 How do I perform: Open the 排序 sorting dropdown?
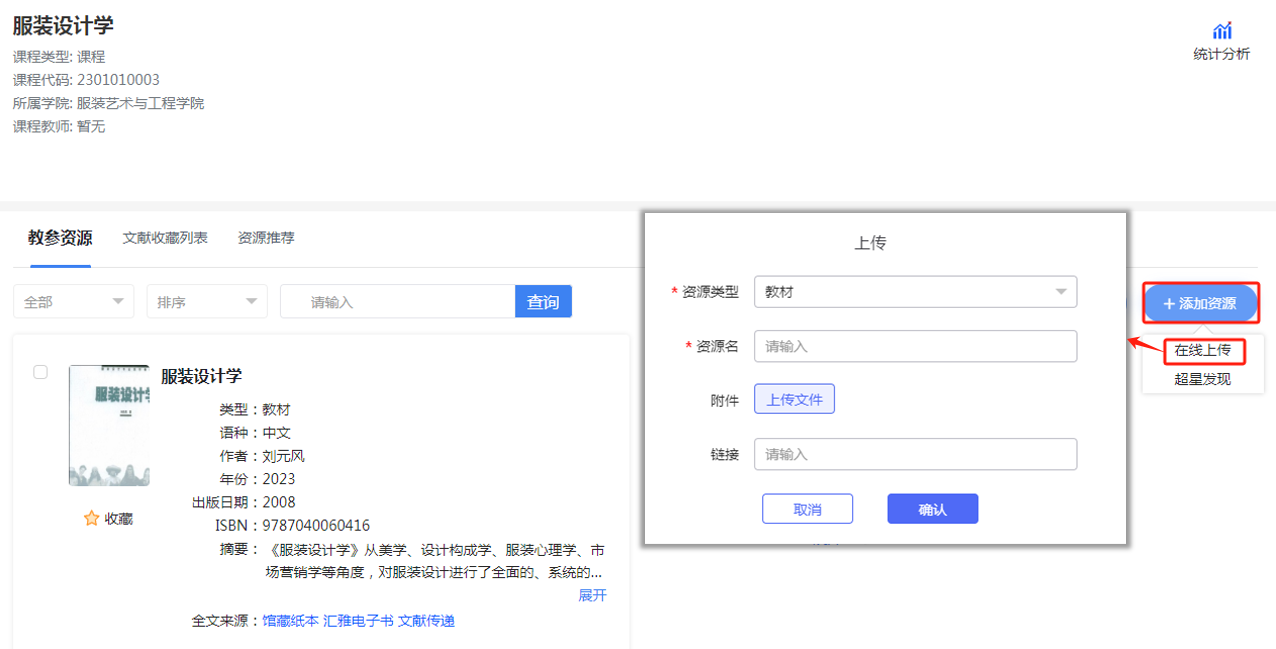point(206,301)
